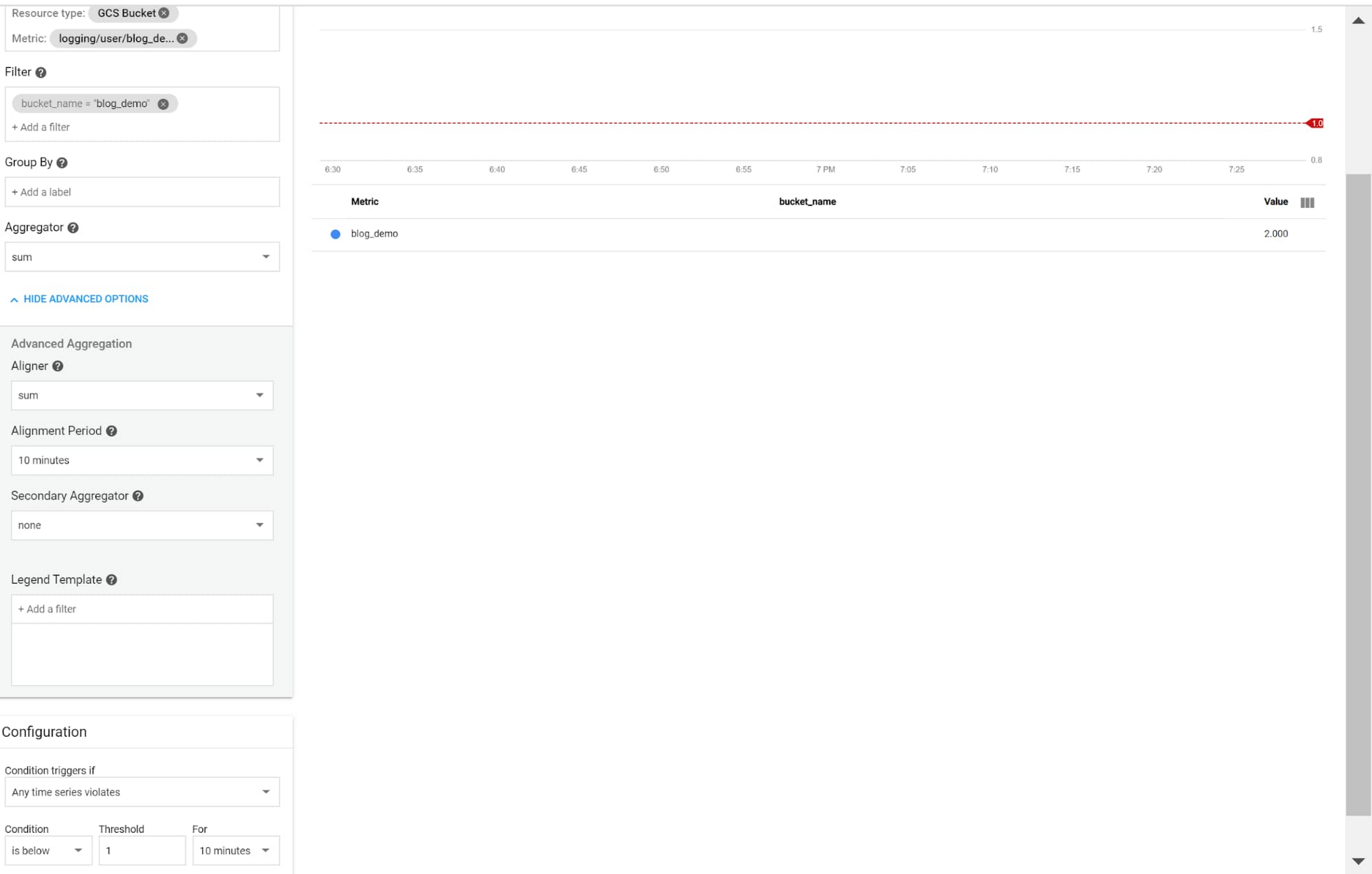The image size is (1372, 874).
Task: Select the Condition triggers if dropdown
Action: (141, 792)
